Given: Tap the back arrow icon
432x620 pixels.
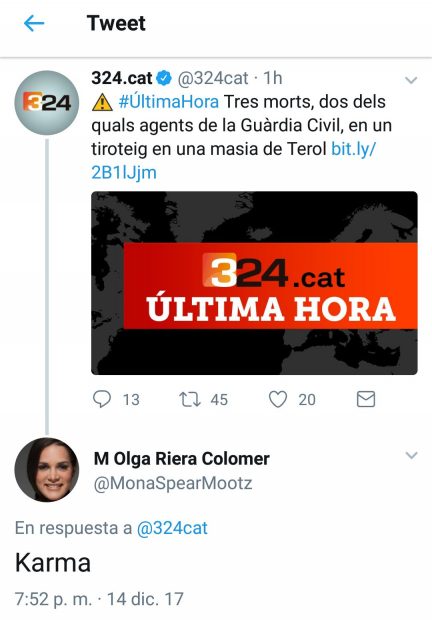Looking at the screenshot, I should [34, 24].
